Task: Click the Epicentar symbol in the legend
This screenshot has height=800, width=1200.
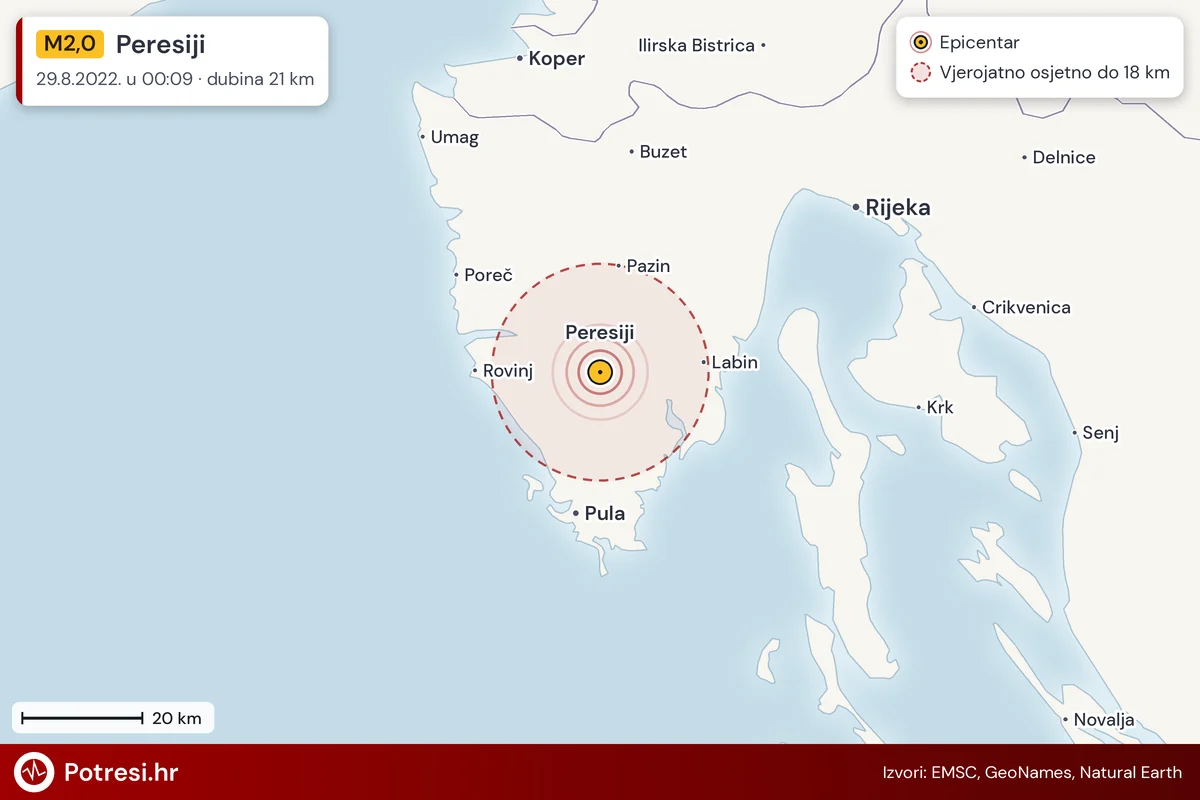Action: click(921, 43)
